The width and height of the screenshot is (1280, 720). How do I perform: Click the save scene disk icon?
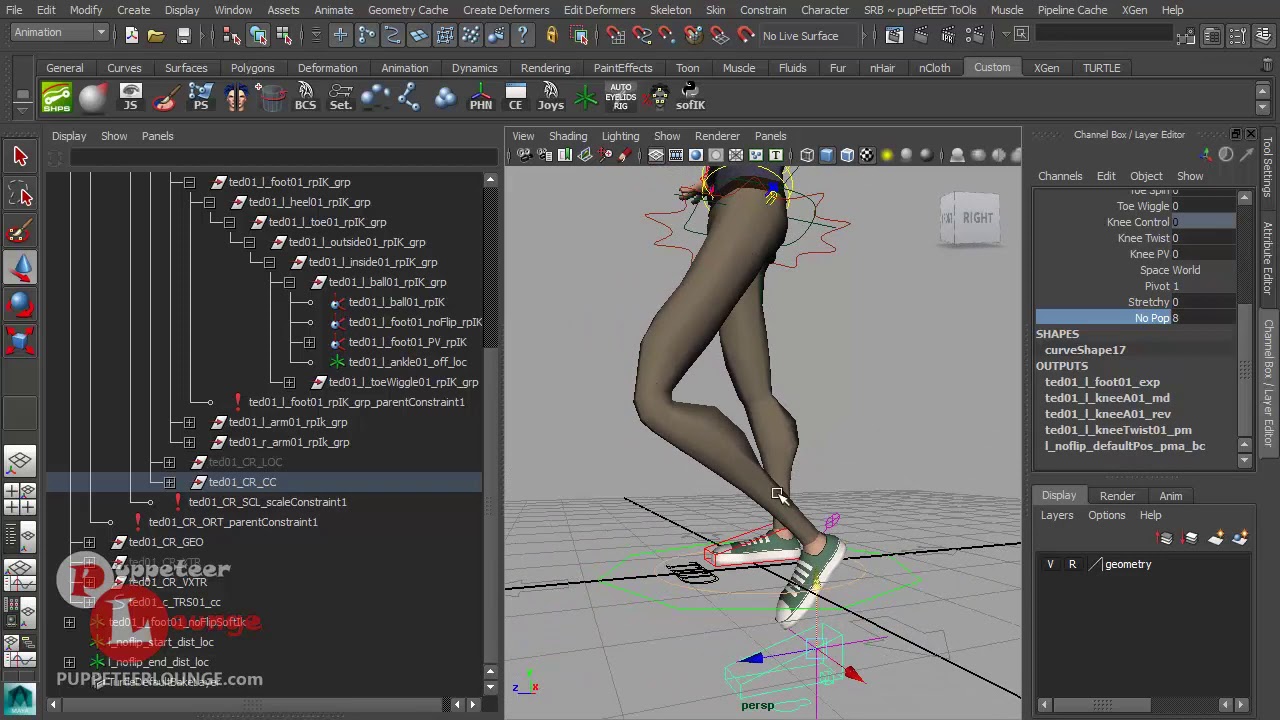tap(184, 35)
